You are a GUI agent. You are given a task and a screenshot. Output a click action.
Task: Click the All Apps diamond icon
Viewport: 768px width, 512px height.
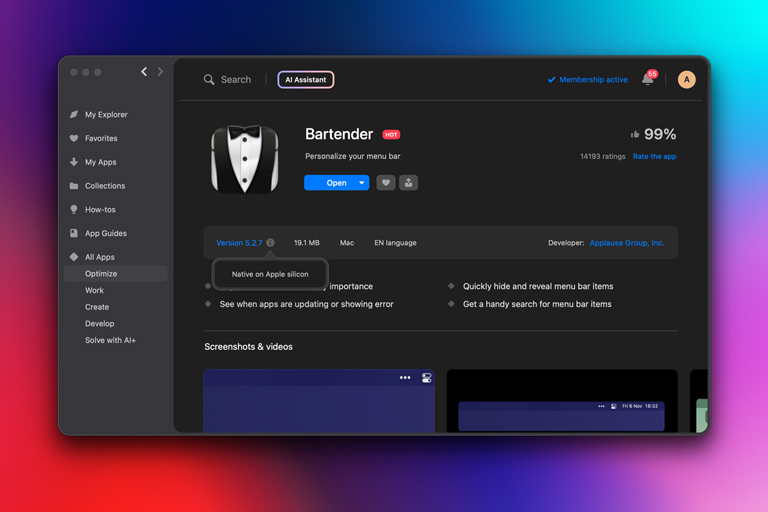point(74,257)
